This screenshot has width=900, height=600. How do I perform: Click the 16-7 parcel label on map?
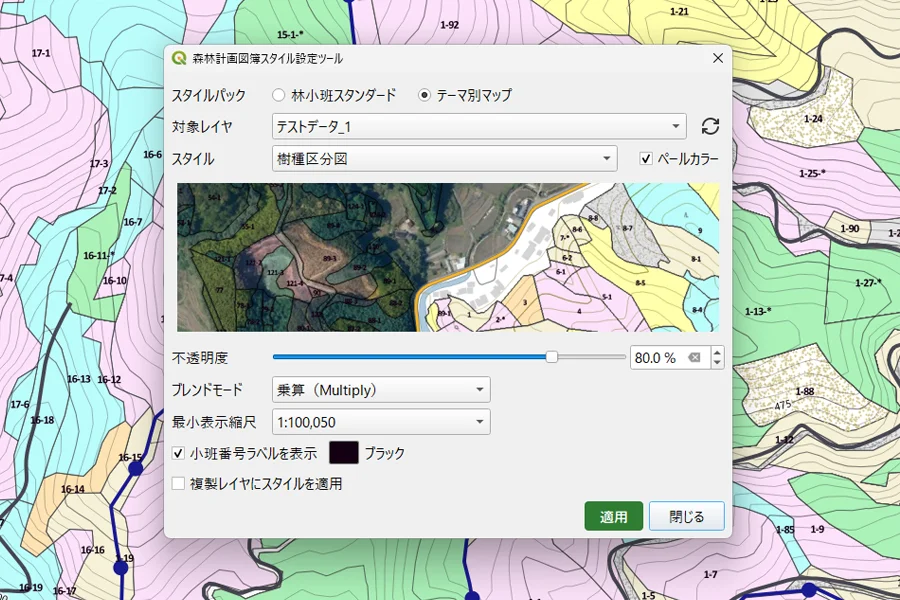coord(133,222)
